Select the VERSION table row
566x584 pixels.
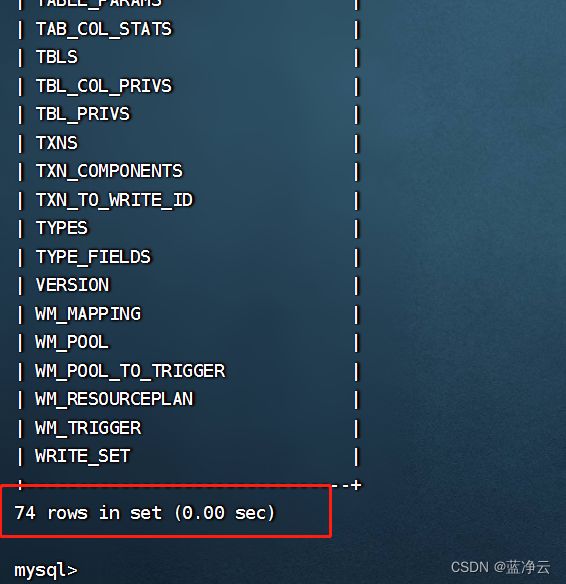[x=72, y=285]
